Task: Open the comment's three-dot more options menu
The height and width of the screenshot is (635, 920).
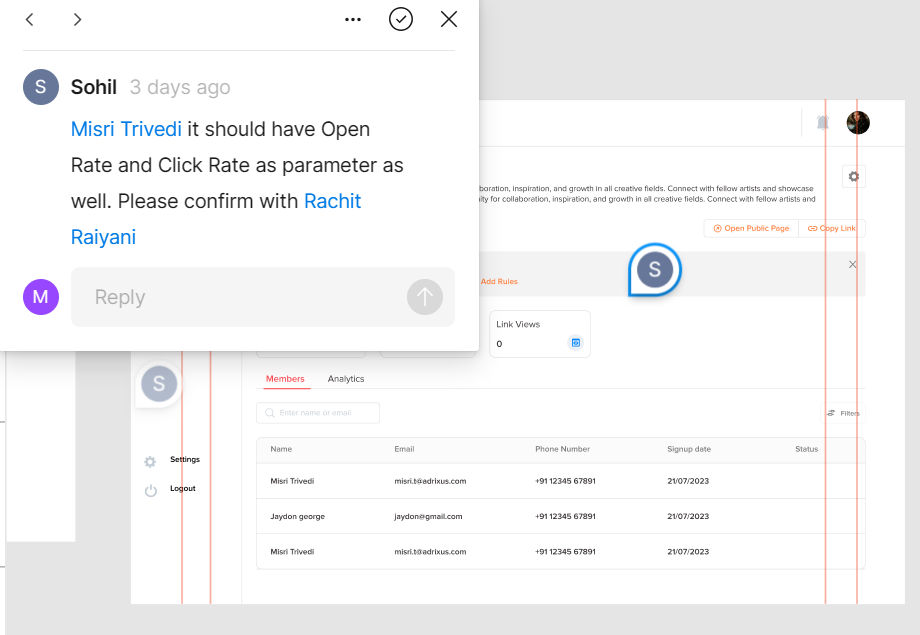Action: pos(352,20)
